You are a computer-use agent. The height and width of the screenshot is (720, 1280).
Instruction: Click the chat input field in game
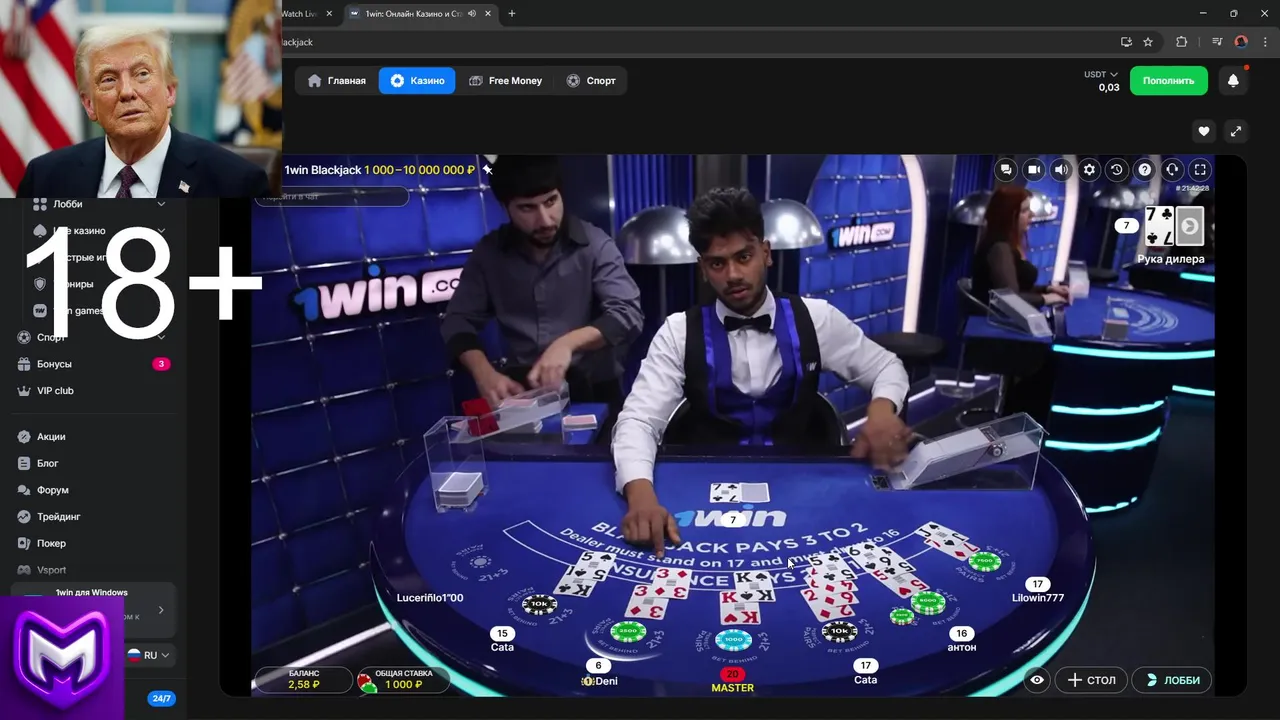click(x=332, y=197)
